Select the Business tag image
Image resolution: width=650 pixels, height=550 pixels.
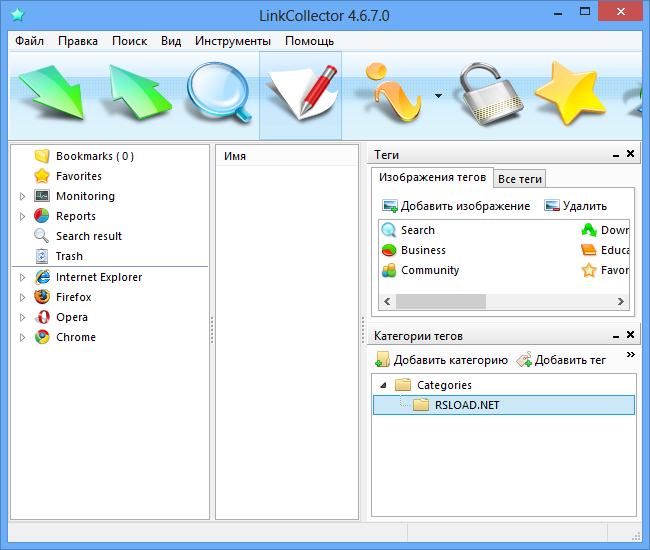tap(414, 250)
